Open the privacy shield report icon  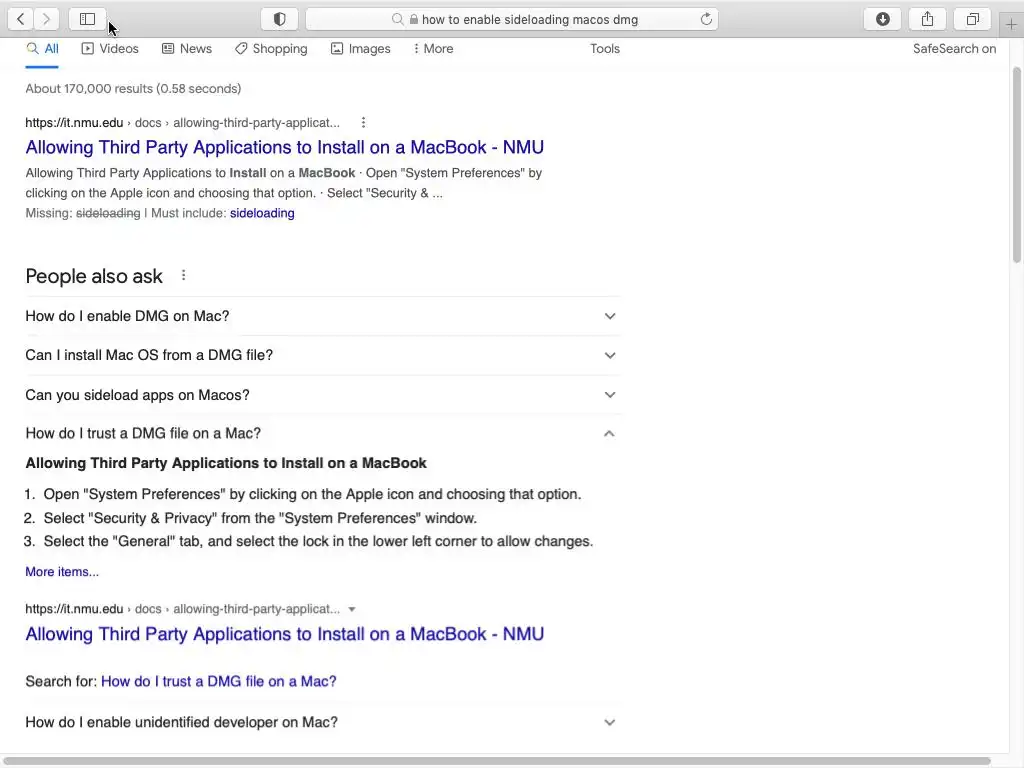pos(280,19)
